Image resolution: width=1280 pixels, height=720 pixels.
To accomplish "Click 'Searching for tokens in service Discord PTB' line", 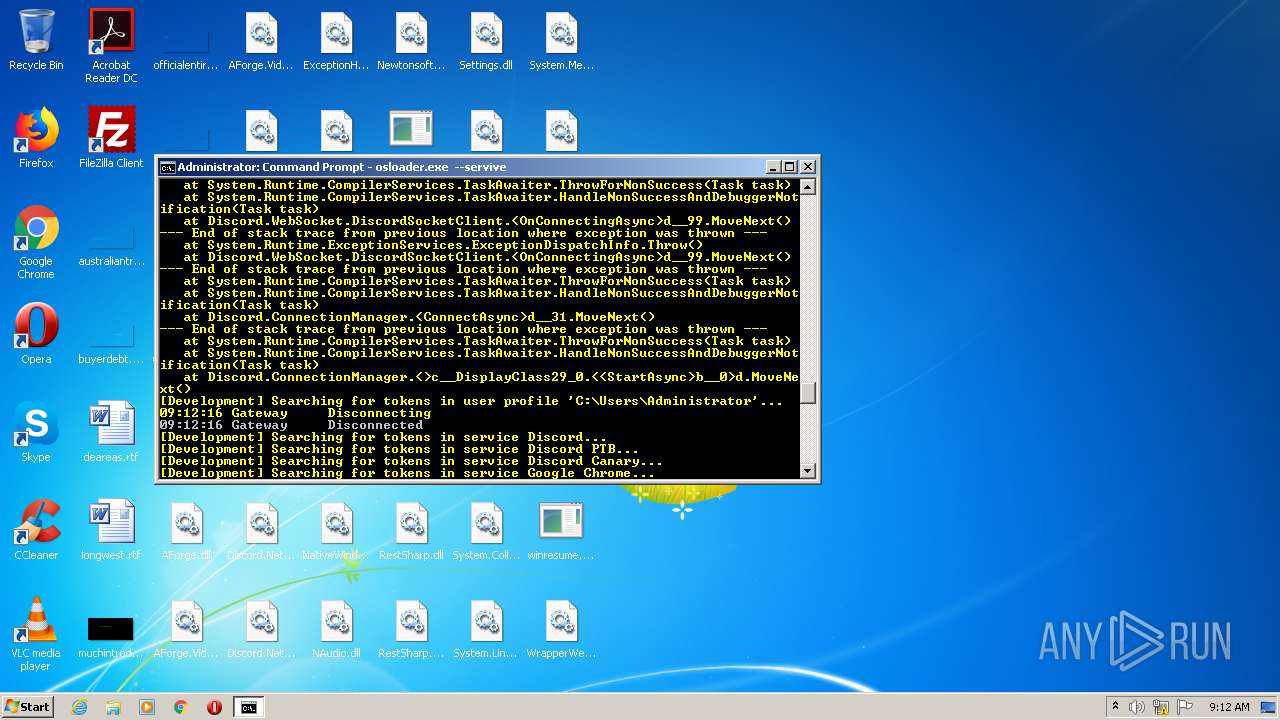I will pos(399,449).
